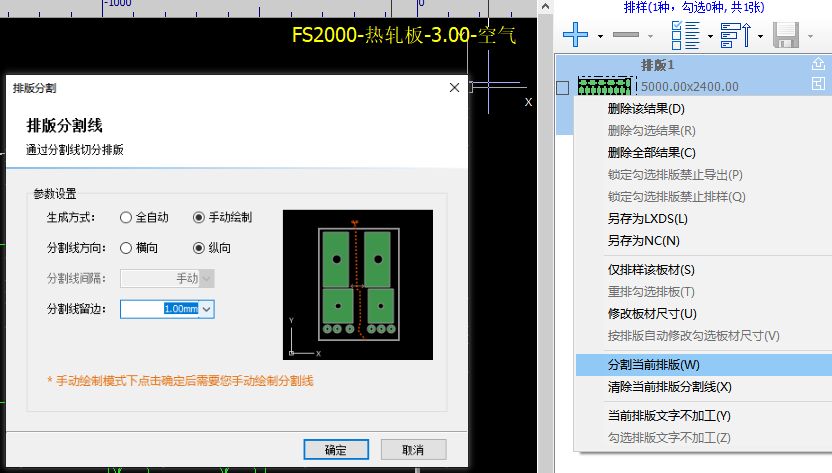Select the 全自动 generation mode
Viewport: 832px width, 473px height.
tap(126, 217)
